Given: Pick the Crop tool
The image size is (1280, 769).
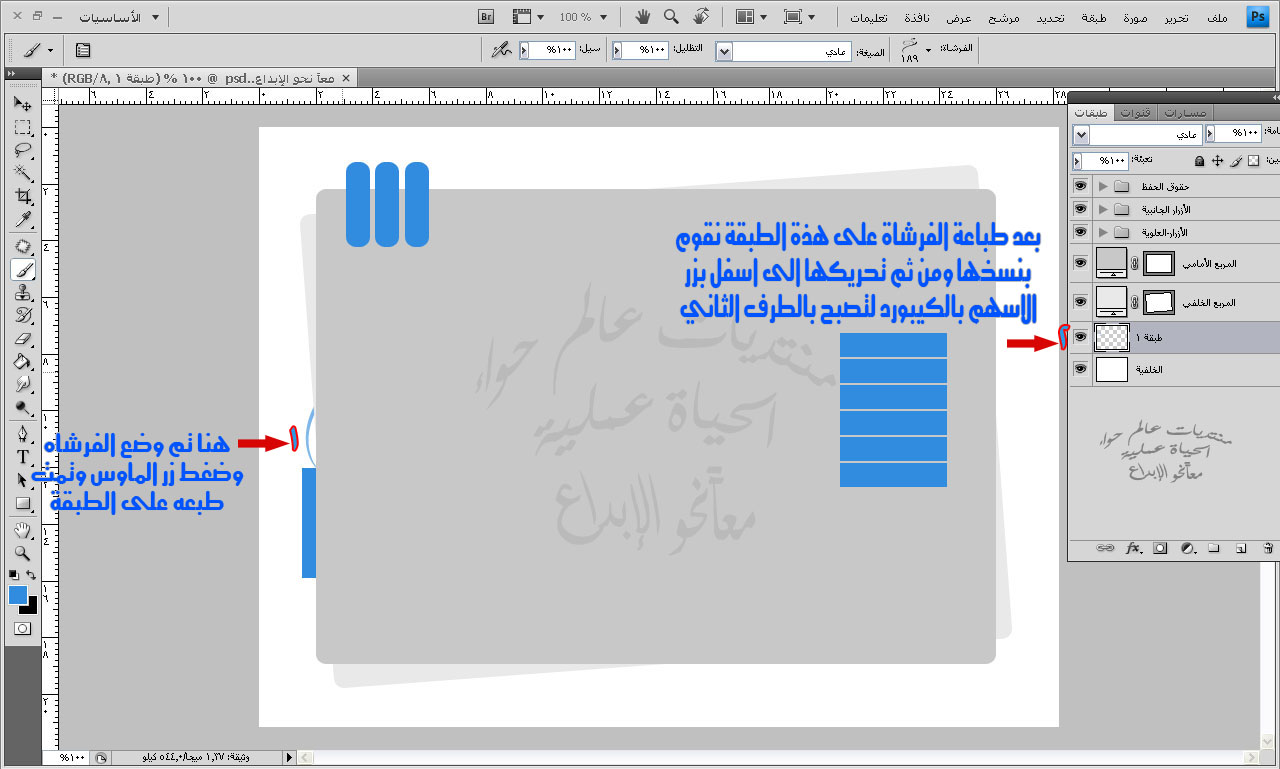Looking at the screenshot, I should pyautogui.click(x=23, y=196).
